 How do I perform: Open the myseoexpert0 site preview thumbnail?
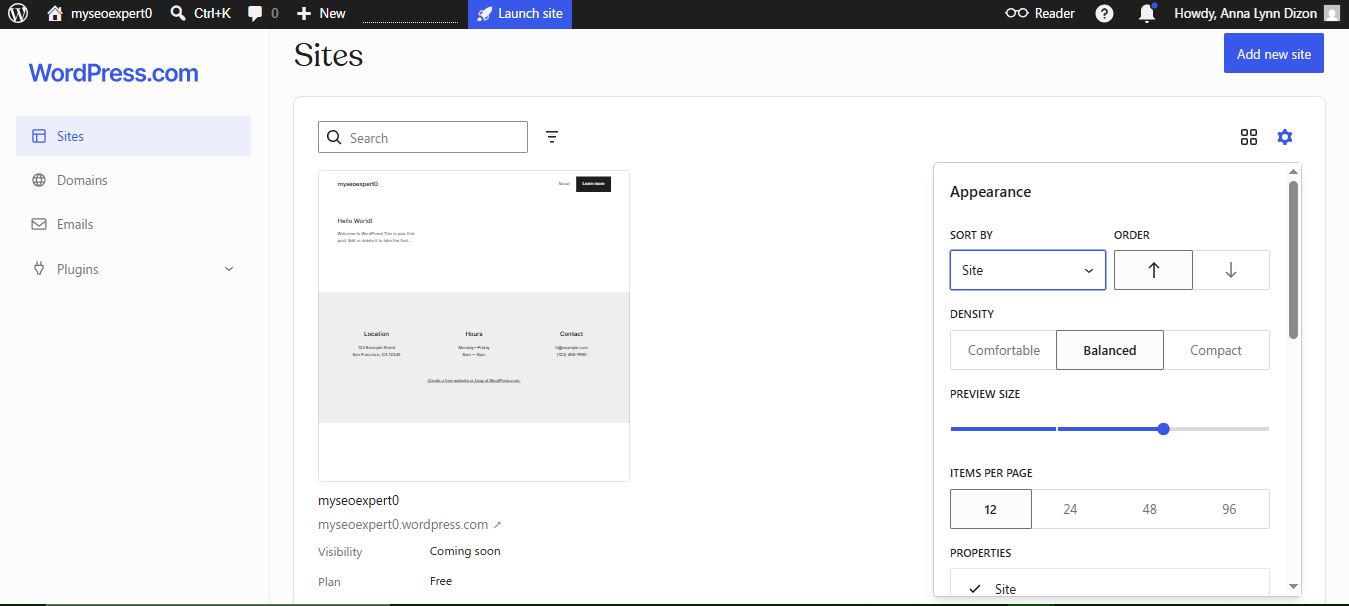[474, 326]
